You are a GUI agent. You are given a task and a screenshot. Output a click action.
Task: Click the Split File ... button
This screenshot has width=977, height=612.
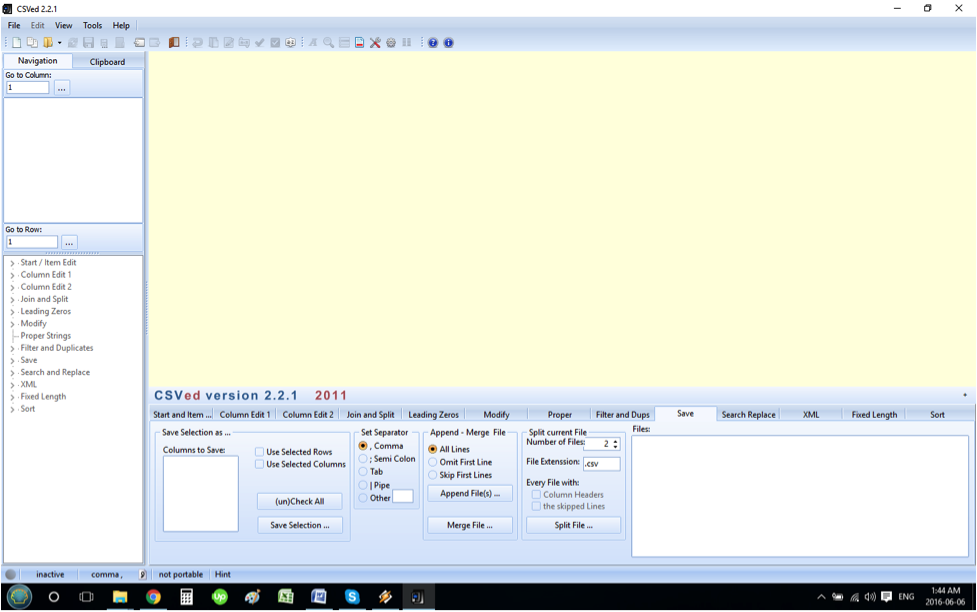573,525
